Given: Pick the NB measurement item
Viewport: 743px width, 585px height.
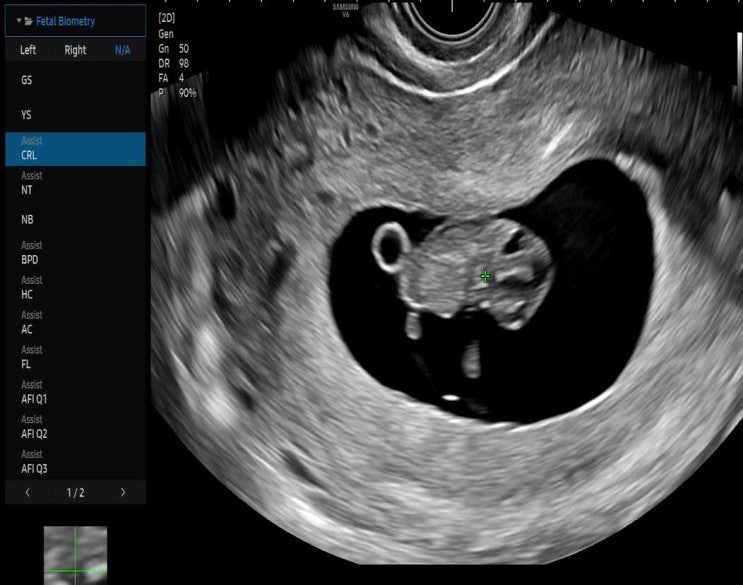Looking at the screenshot, I should coord(28,219).
